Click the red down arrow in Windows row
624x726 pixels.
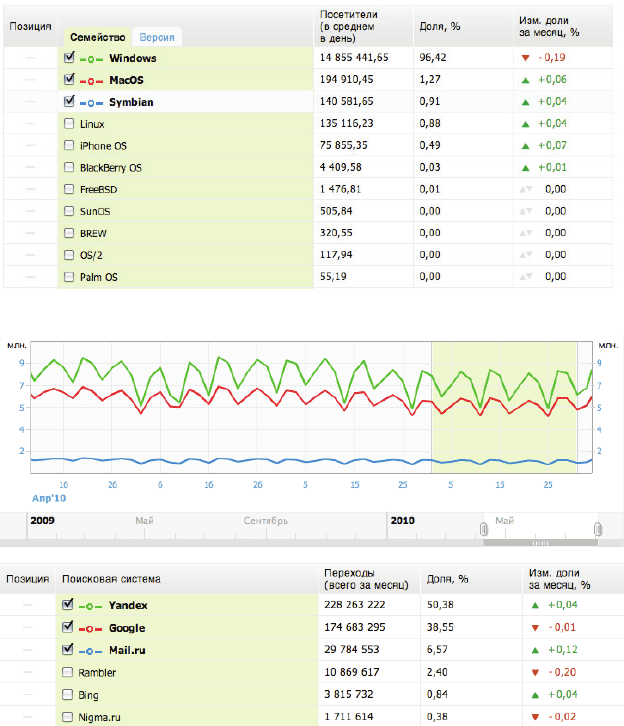click(x=526, y=59)
